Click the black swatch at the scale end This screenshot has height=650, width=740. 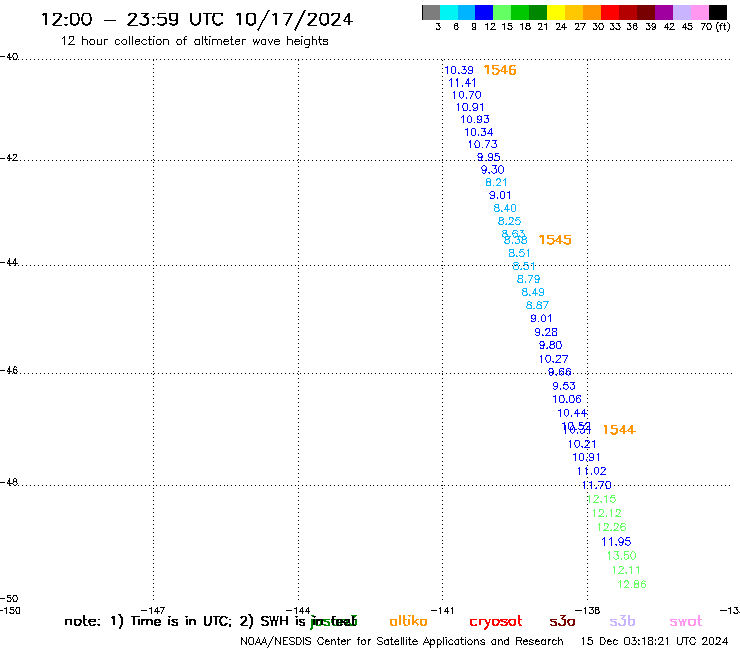pos(717,12)
